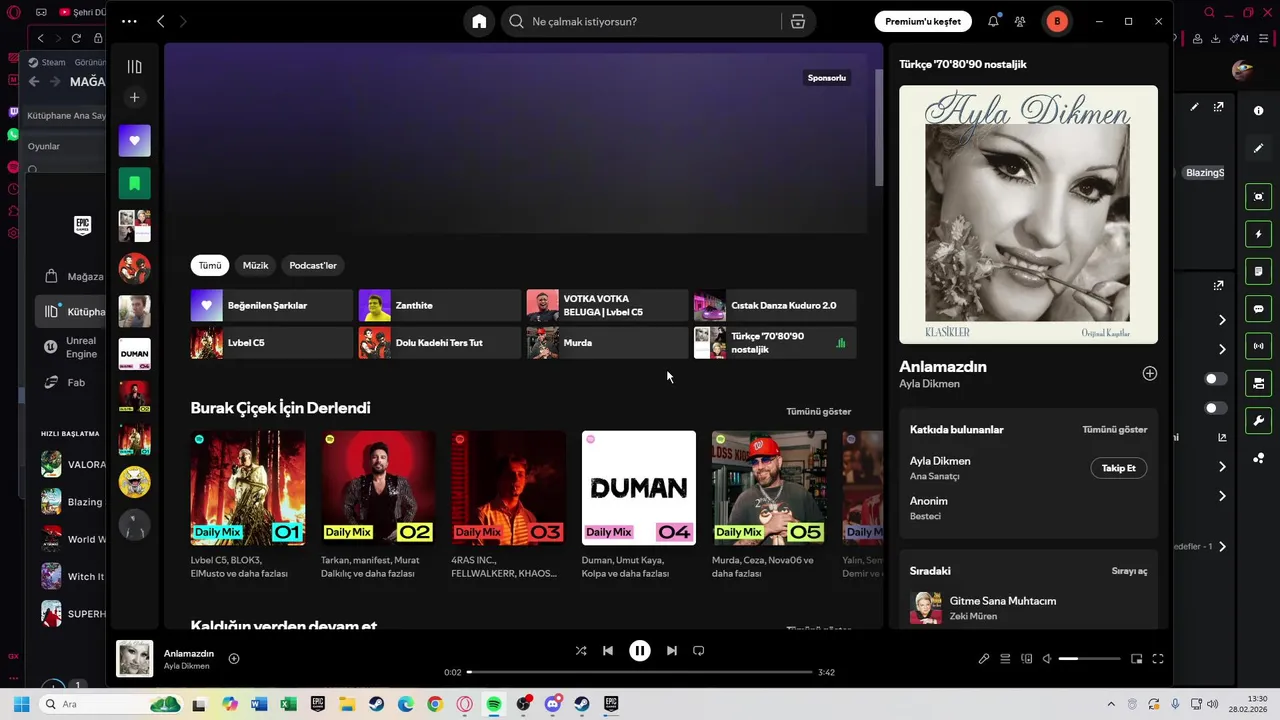Adjust the volume slider

pos(1089,659)
